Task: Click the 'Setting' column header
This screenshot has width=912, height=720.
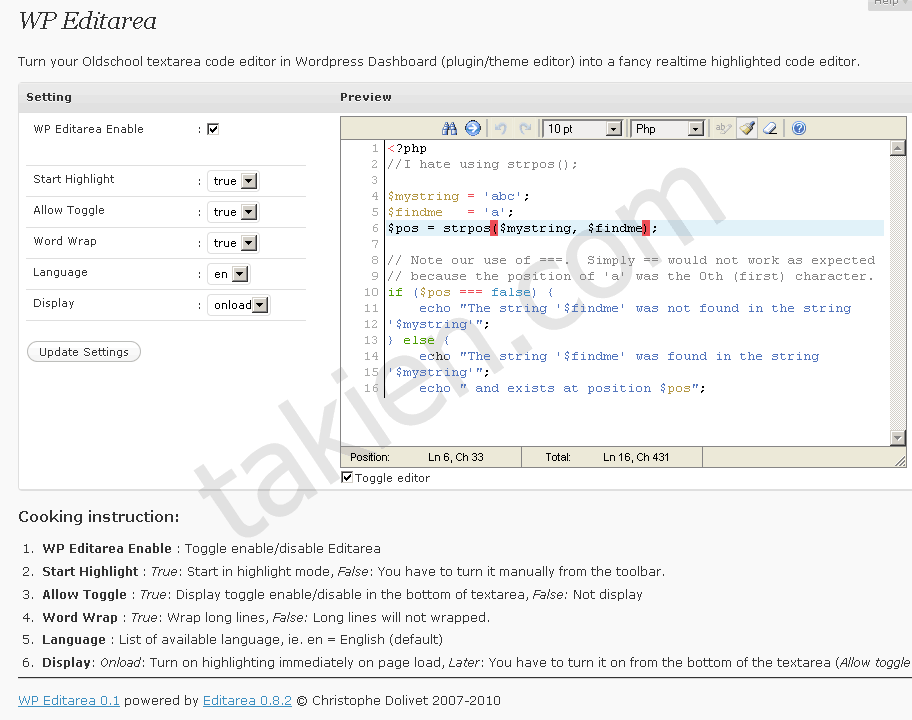Action: click(x=49, y=97)
